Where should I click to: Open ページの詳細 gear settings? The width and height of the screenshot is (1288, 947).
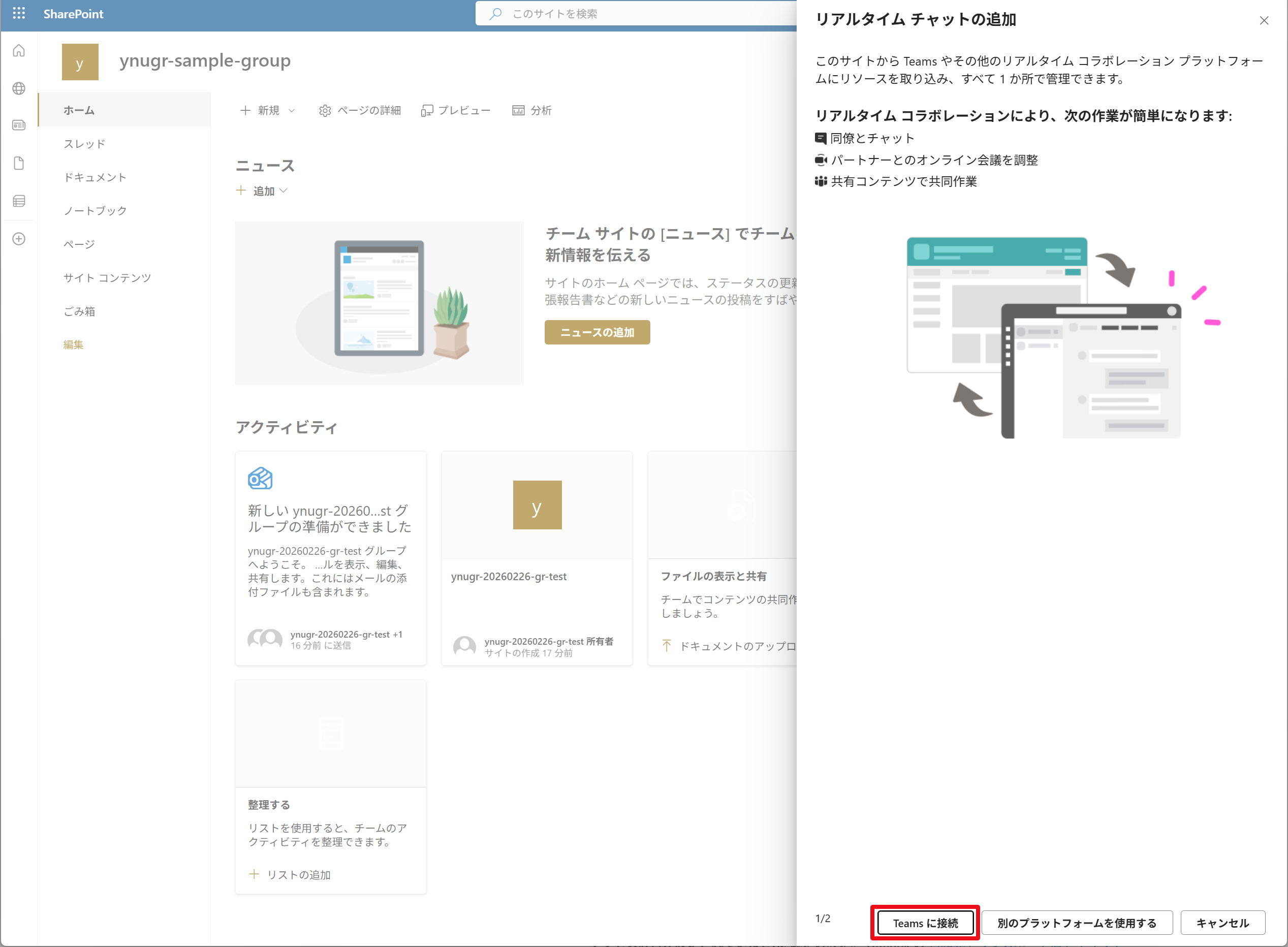pyautogui.click(x=359, y=111)
